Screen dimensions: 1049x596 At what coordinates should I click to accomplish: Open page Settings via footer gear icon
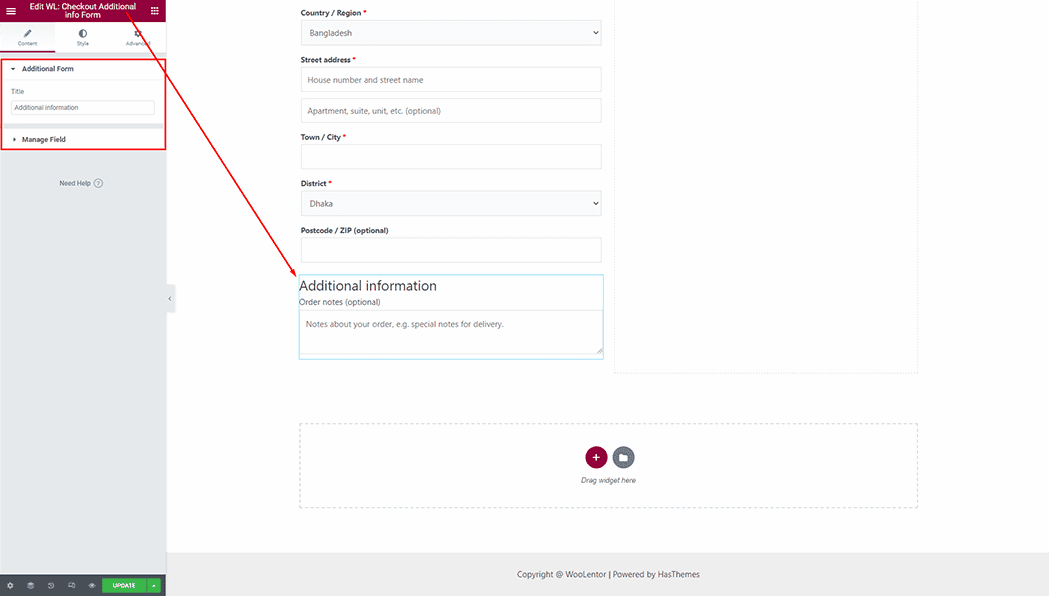(10, 585)
